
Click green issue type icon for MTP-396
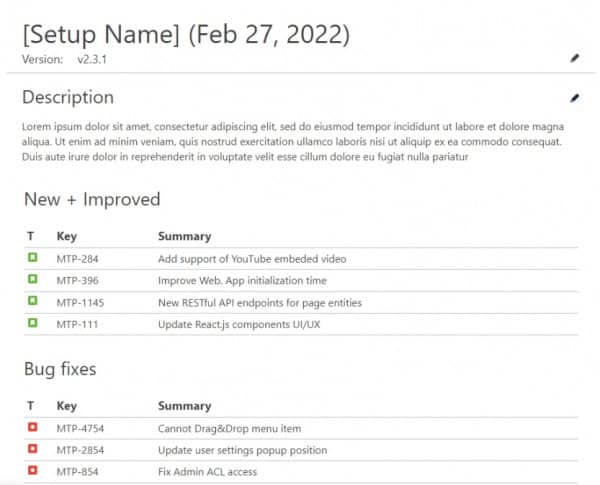[32, 281]
